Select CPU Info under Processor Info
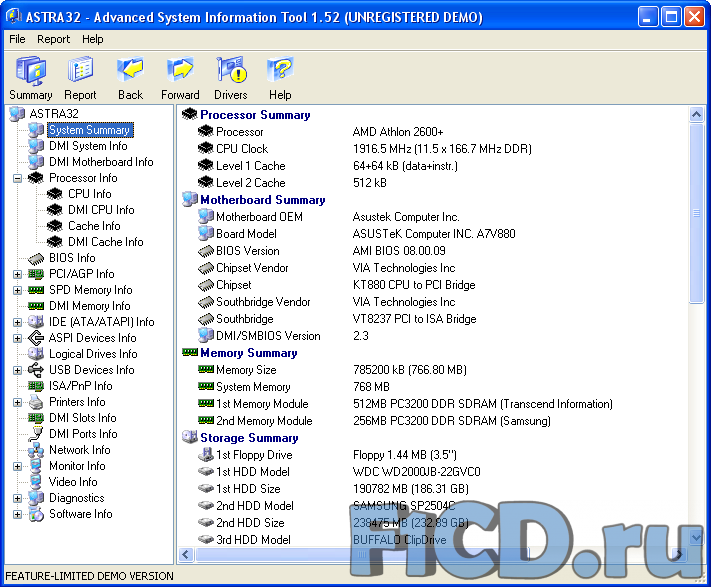This screenshot has width=711, height=587. pyautogui.click(x=90, y=194)
